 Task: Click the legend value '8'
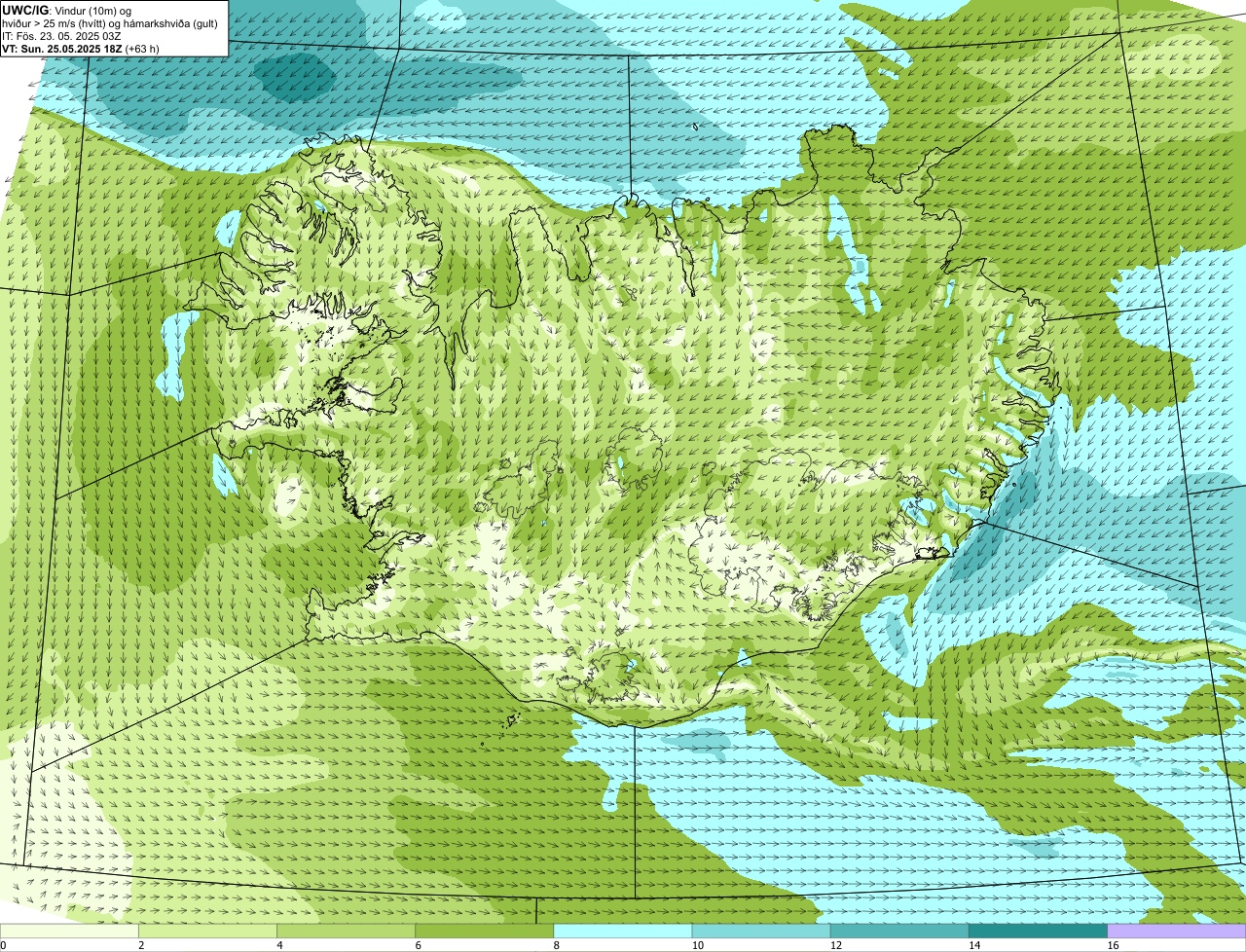pos(556,945)
